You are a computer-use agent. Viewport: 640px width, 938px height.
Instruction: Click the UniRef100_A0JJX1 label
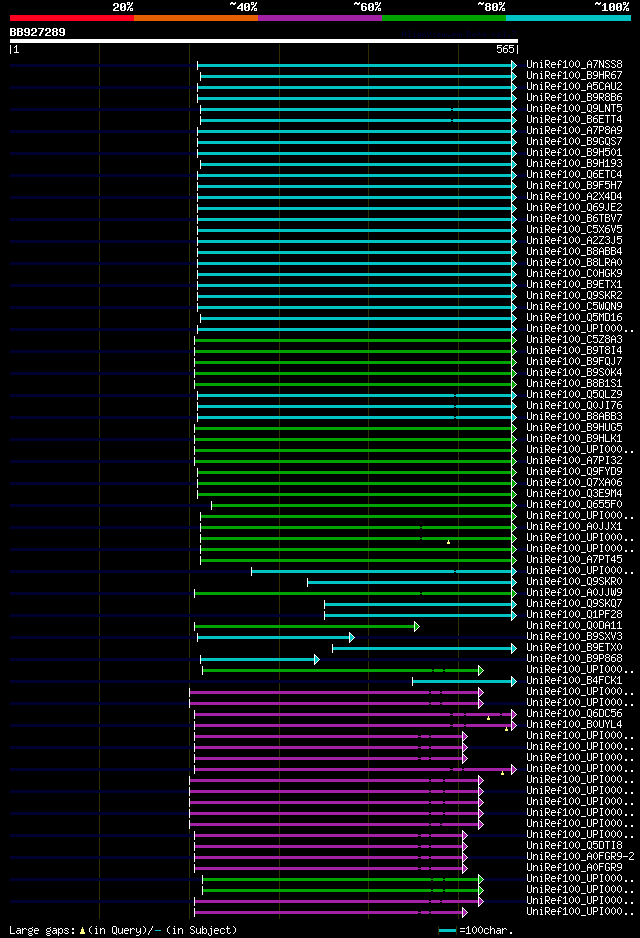[574, 527]
